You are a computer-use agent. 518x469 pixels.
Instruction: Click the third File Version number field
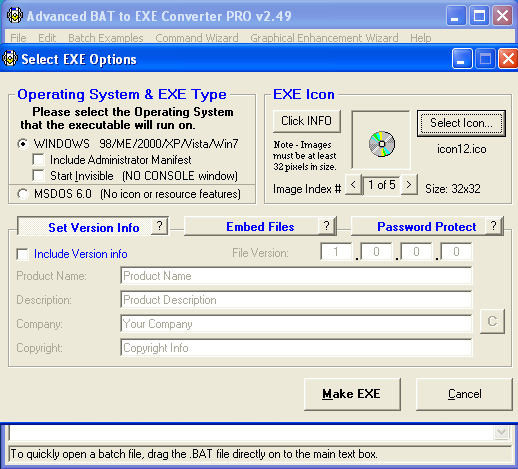(x=416, y=252)
